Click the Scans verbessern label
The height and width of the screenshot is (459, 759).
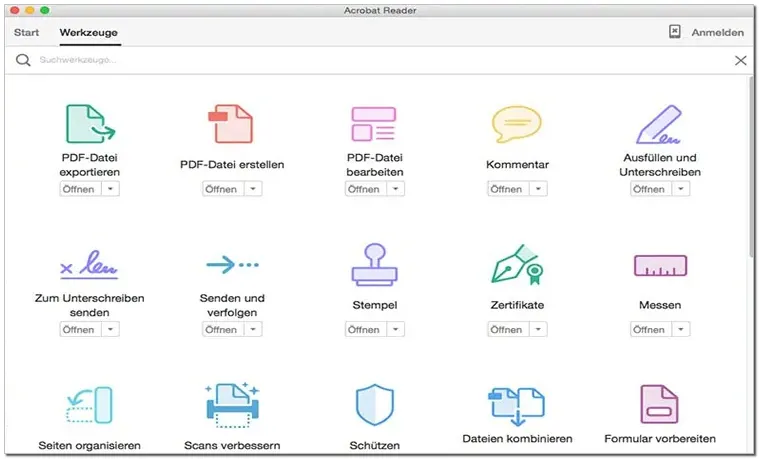tap(232, 445)
